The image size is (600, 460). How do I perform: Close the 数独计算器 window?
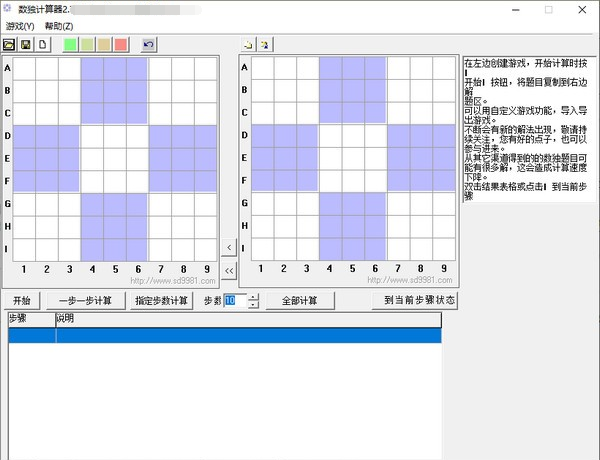[x=582, y=10]
